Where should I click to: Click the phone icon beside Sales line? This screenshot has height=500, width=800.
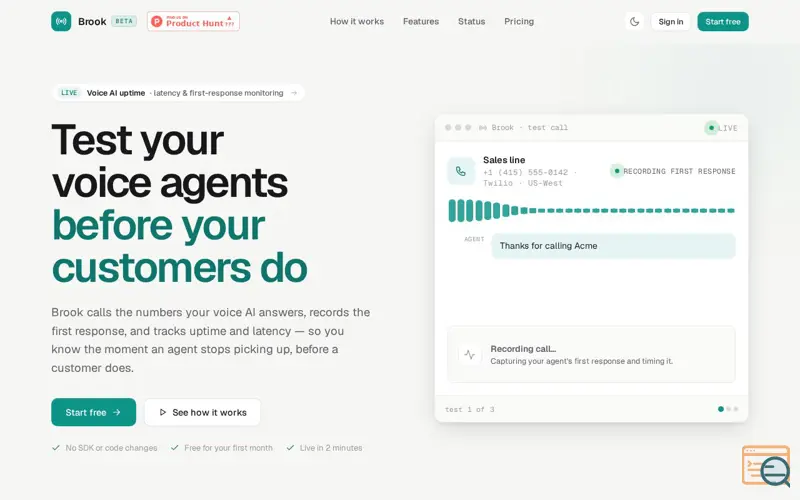[x=461, y=171]
